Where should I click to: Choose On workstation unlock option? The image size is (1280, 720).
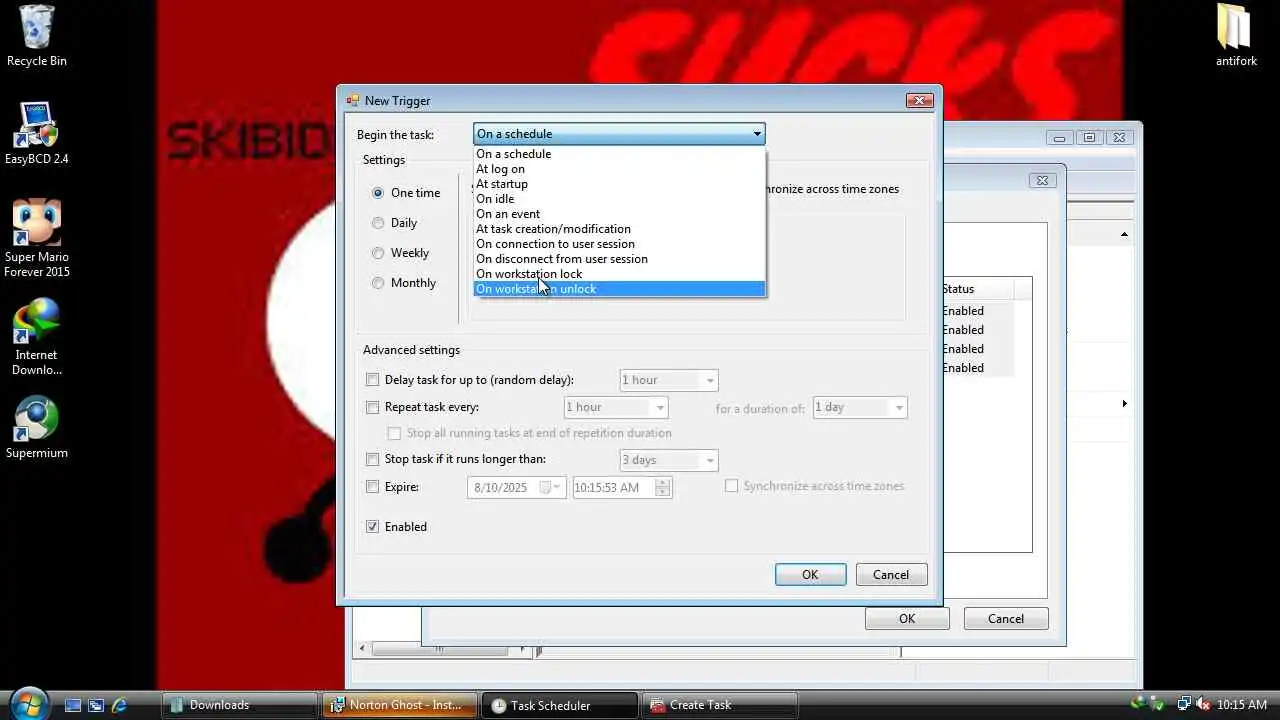pyautogui.click(x=619, y=289)
